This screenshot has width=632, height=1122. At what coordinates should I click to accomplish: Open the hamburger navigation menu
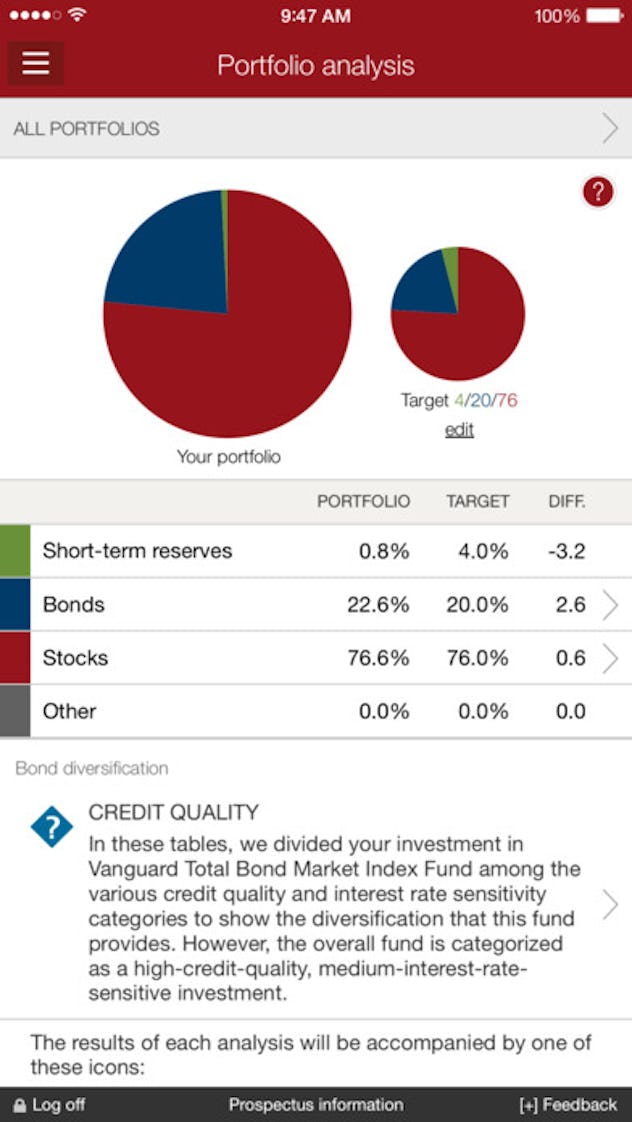pos(35,63)
